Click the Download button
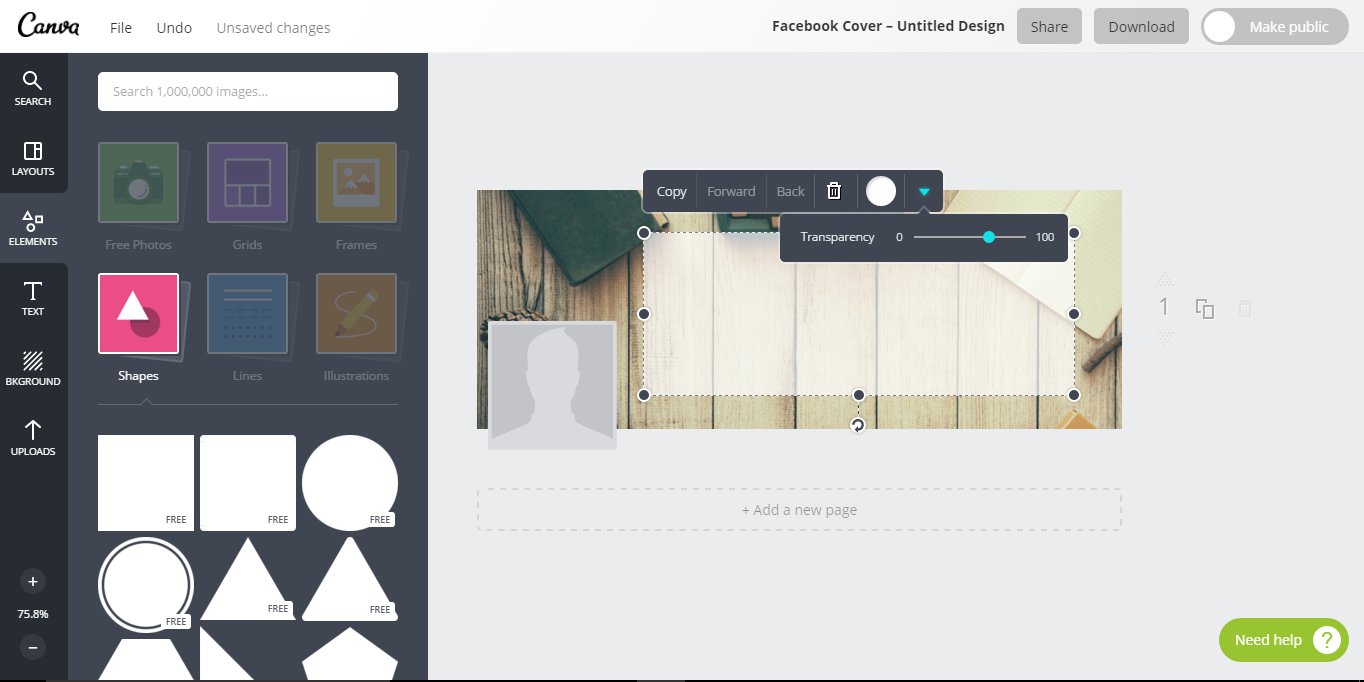Screen dimensions: 1364x682 tap(1141, 27)
